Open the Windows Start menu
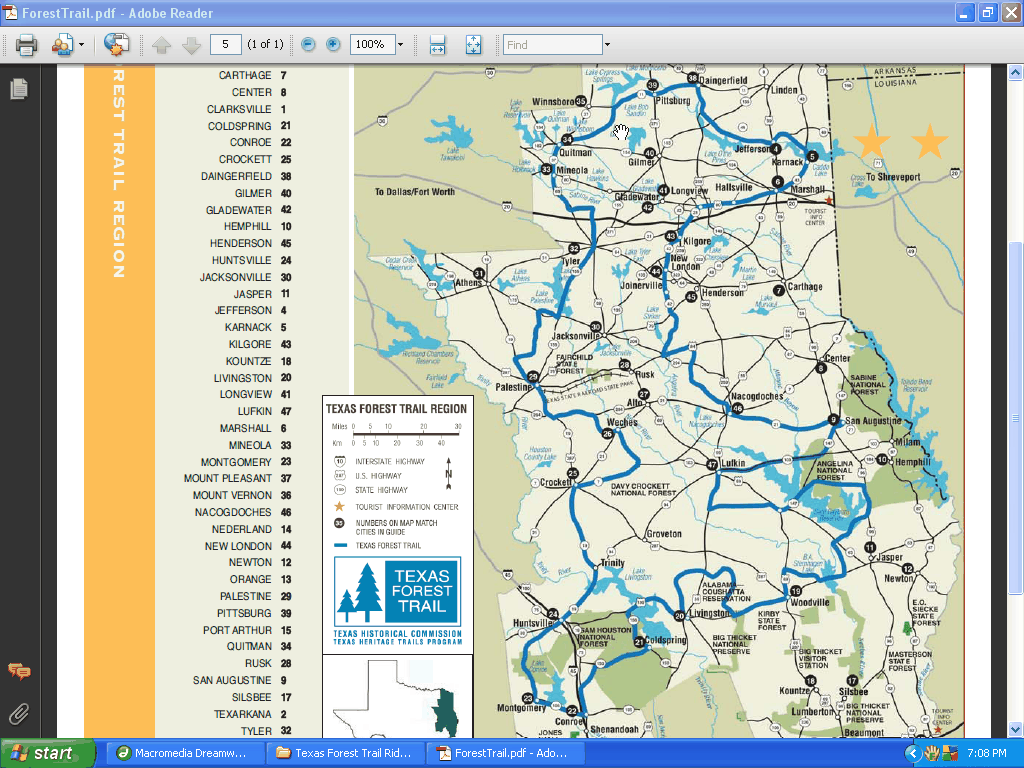The width and height of the screenshot is (1024, 768). coord(48,753)
